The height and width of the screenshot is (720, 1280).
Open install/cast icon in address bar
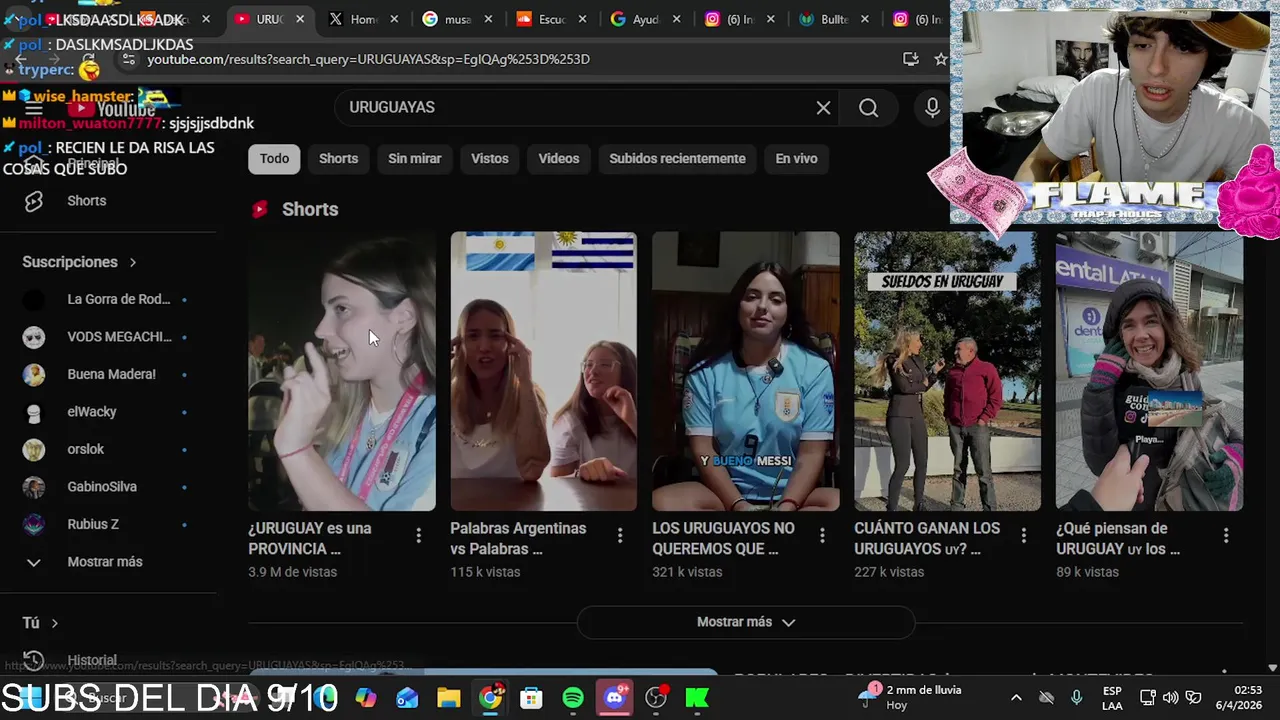[x=910, y=59]
